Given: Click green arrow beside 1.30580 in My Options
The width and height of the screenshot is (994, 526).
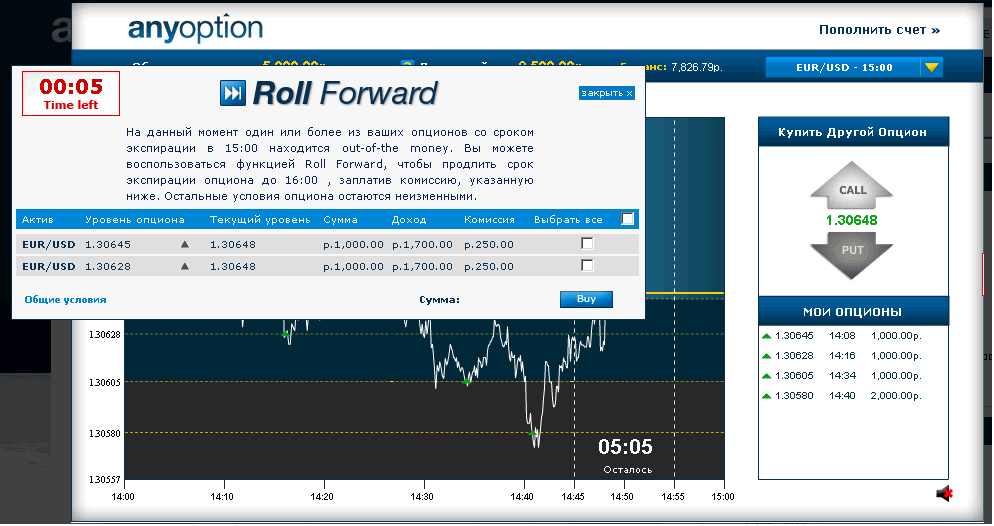Looking at the screenshot, I should (x=766, y=396).
